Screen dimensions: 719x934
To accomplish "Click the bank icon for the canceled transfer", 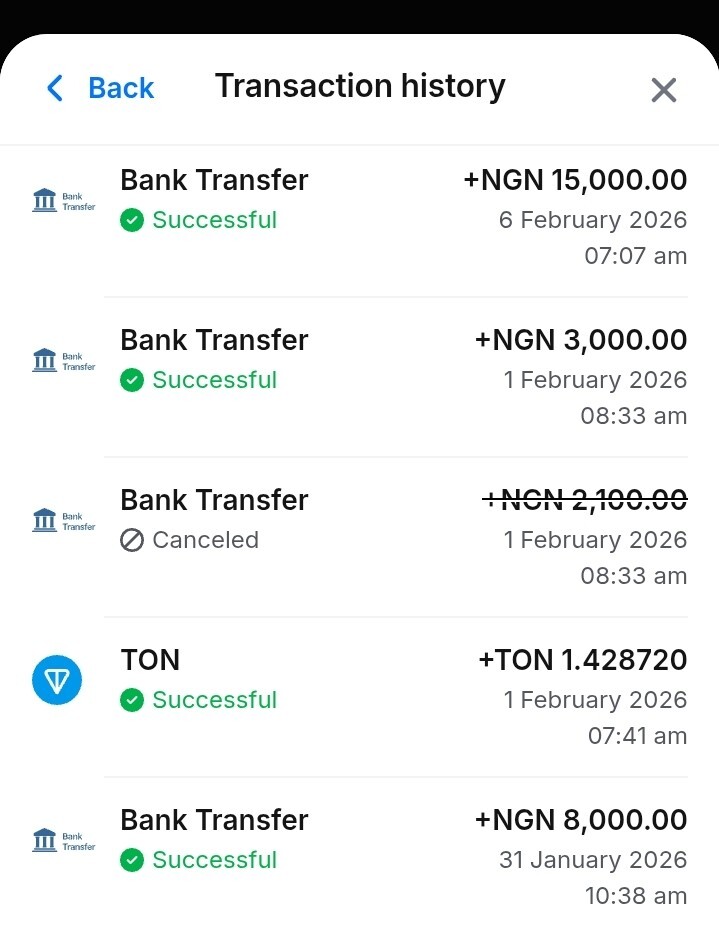I will point(64,521).
